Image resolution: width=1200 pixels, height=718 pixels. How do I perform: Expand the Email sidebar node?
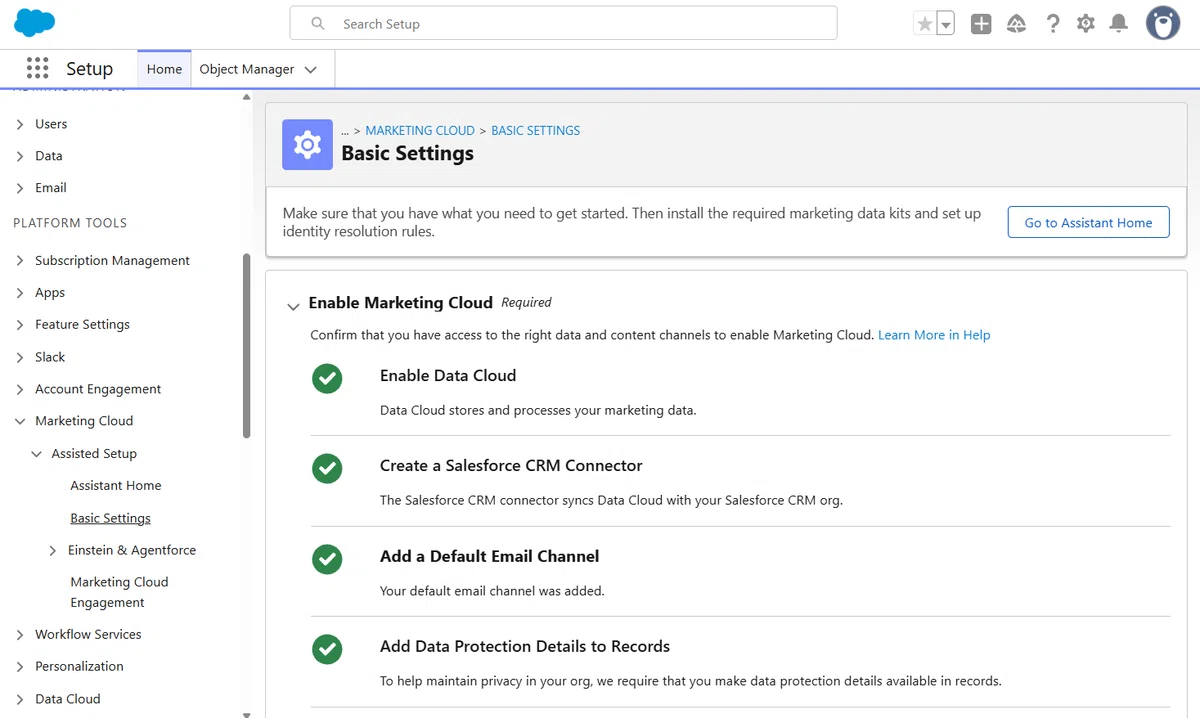click(x=20, y=188)
